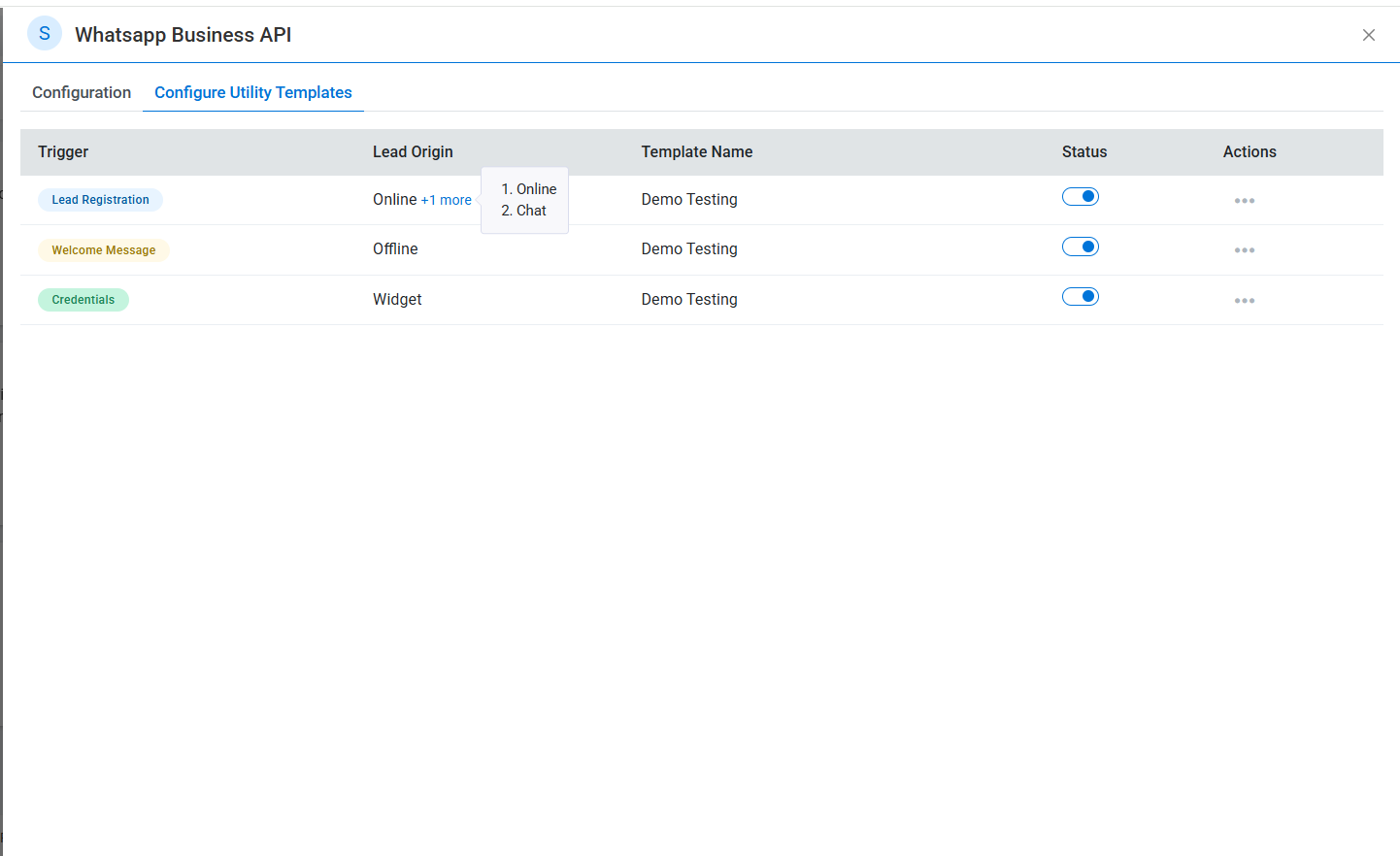Click the blue S avatar icon
The height and width of the screenshot is (856, 1400).
(x=45, y=34)
